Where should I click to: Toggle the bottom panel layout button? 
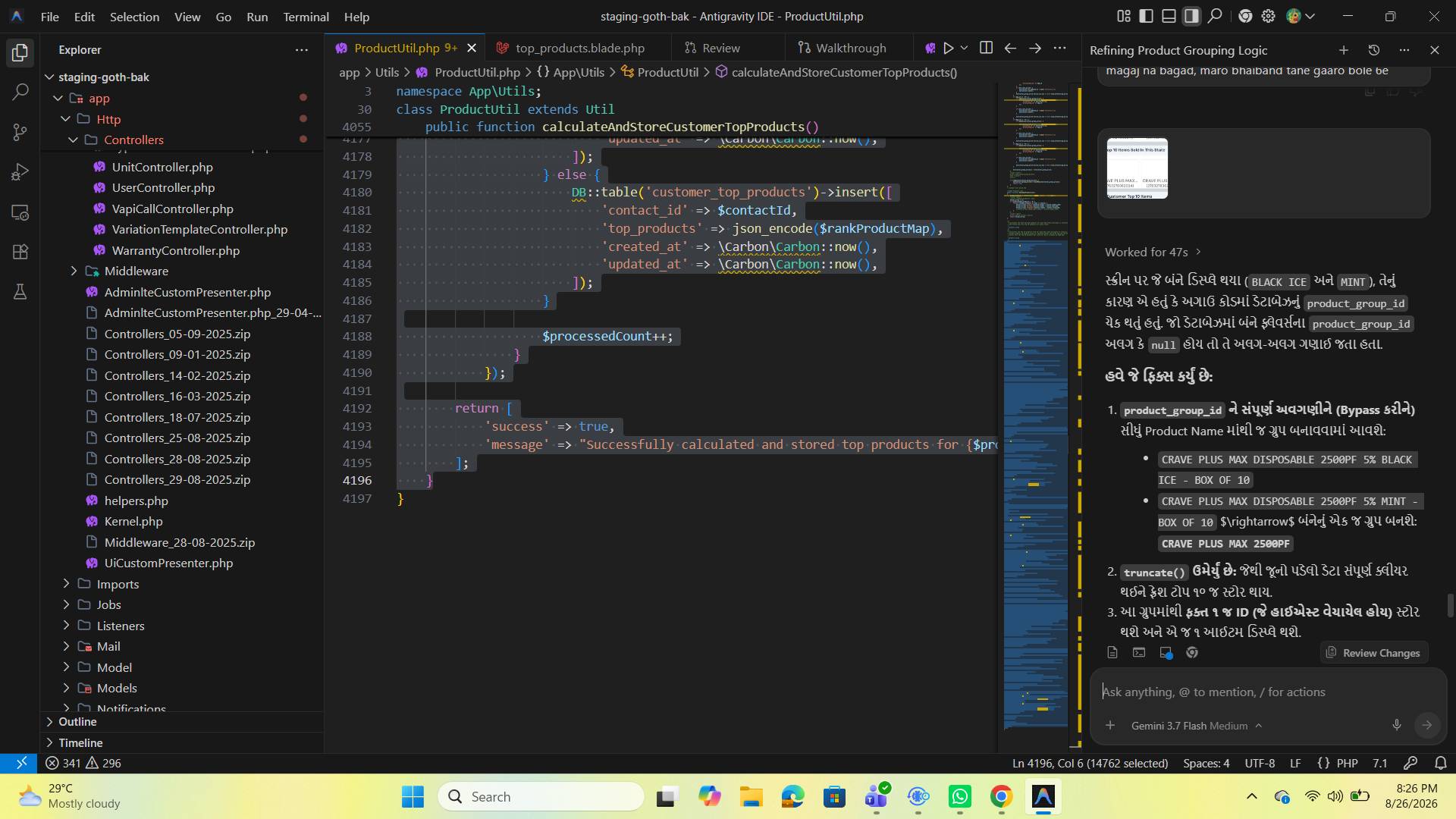coord(1169,16)
